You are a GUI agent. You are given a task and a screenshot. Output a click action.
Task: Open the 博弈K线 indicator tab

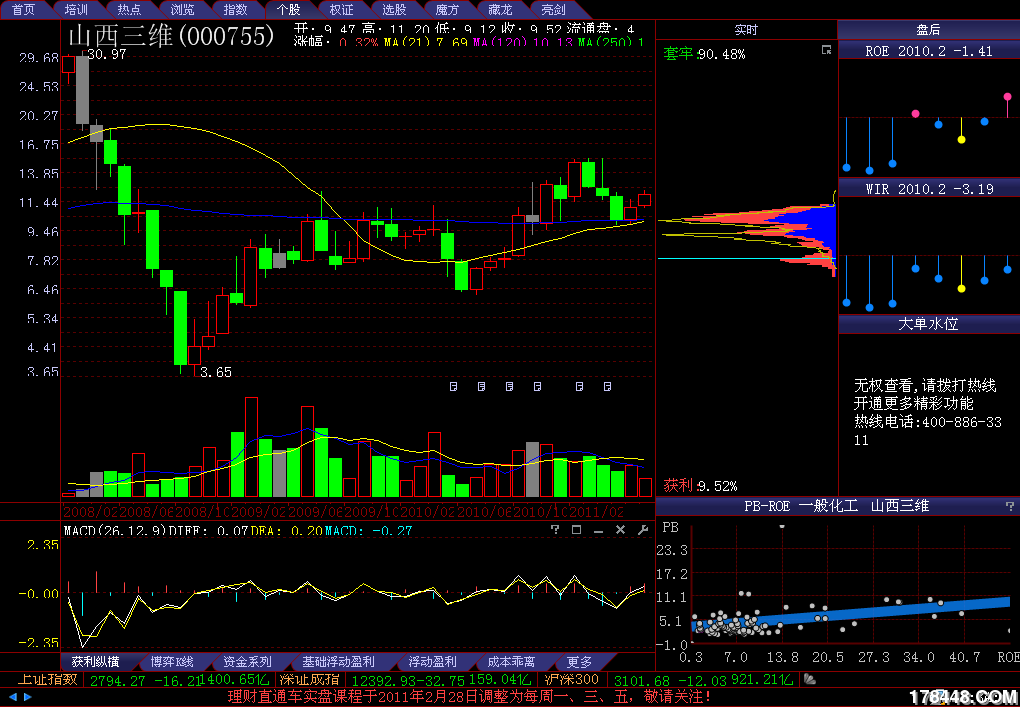(x=172, y=662)
